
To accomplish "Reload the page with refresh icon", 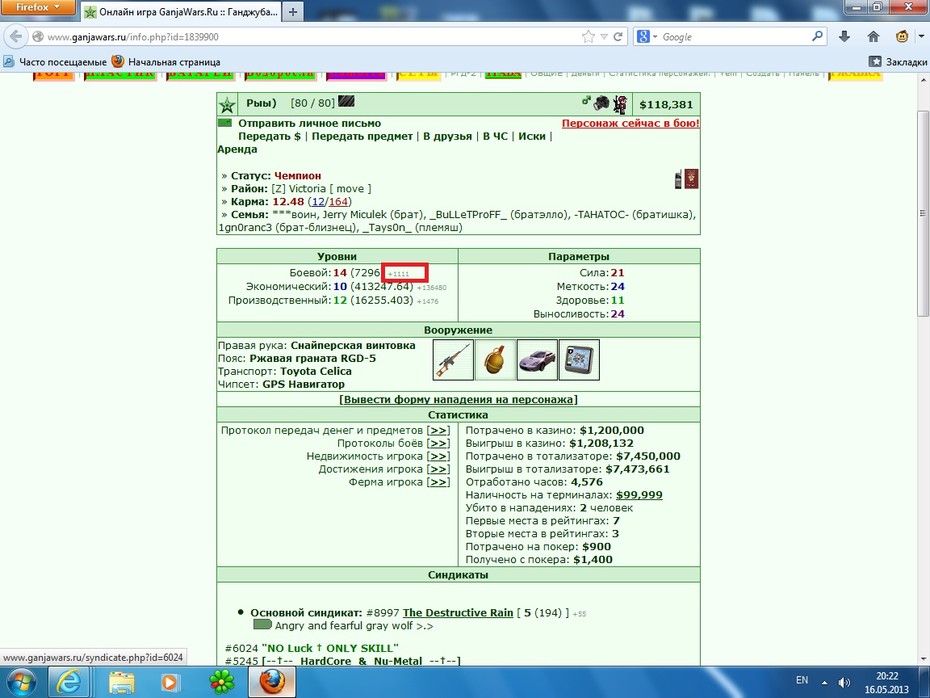I will click(x=618, y=37).
